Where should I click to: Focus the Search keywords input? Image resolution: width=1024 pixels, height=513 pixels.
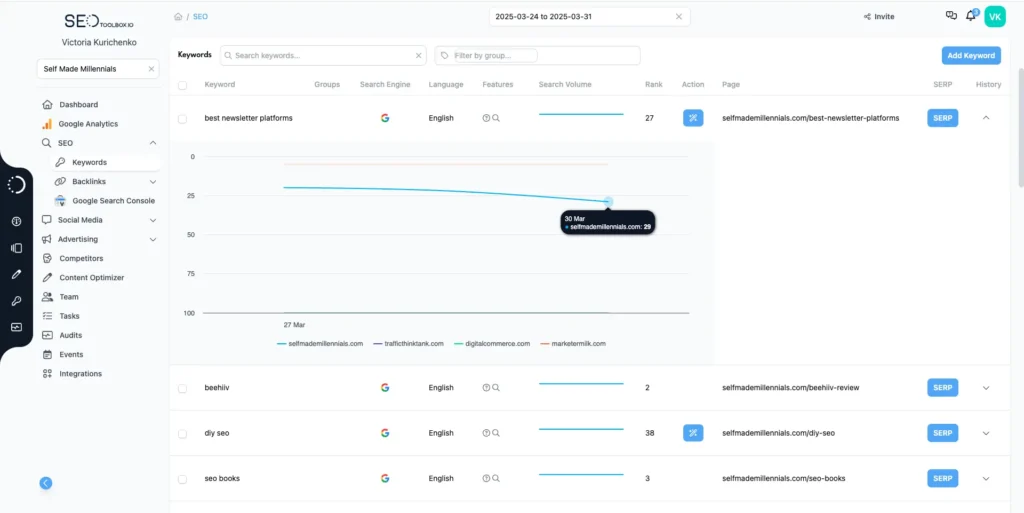coord(323,55)
